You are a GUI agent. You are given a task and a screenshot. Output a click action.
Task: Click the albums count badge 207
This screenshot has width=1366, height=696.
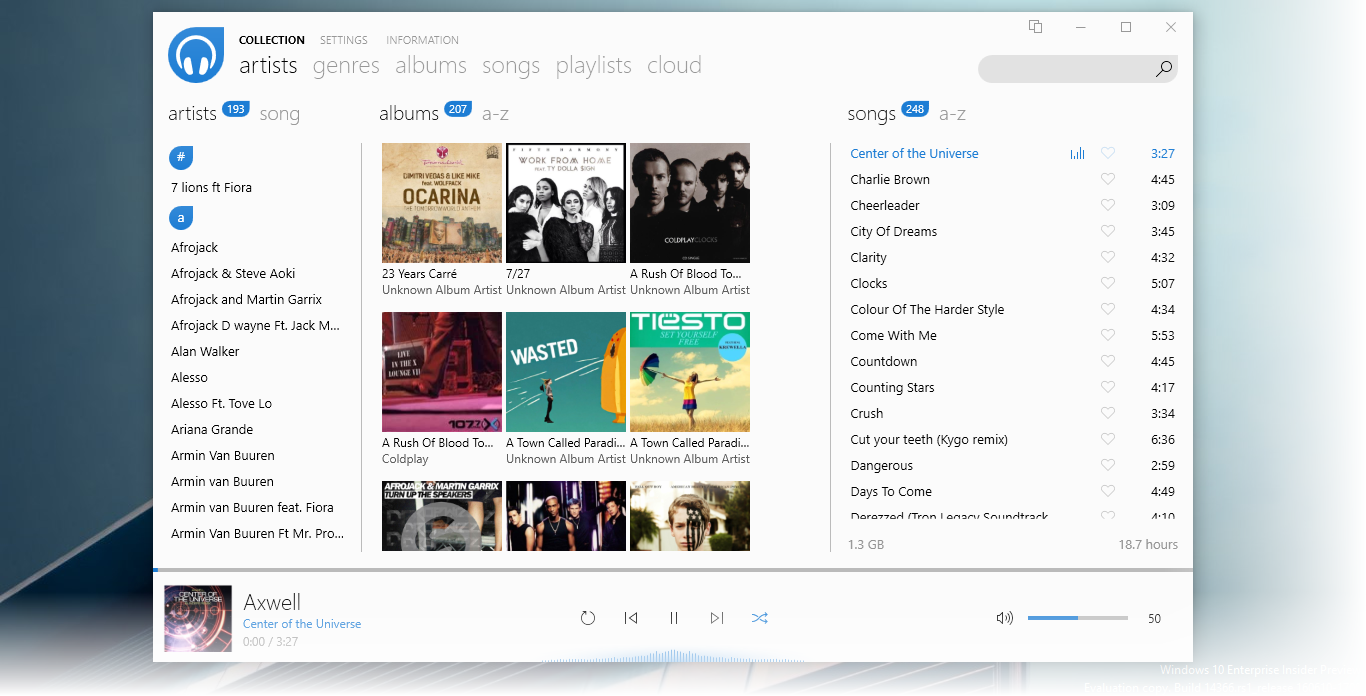coord(458,109)
